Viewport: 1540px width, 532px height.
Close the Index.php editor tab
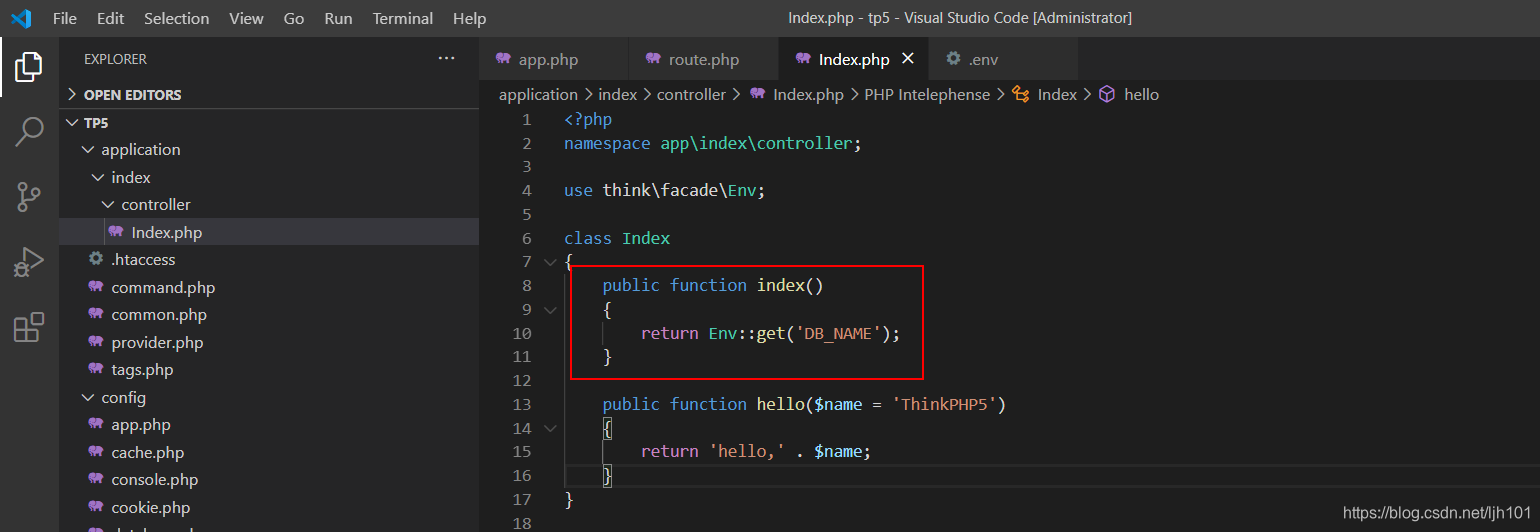pos(908,59)
